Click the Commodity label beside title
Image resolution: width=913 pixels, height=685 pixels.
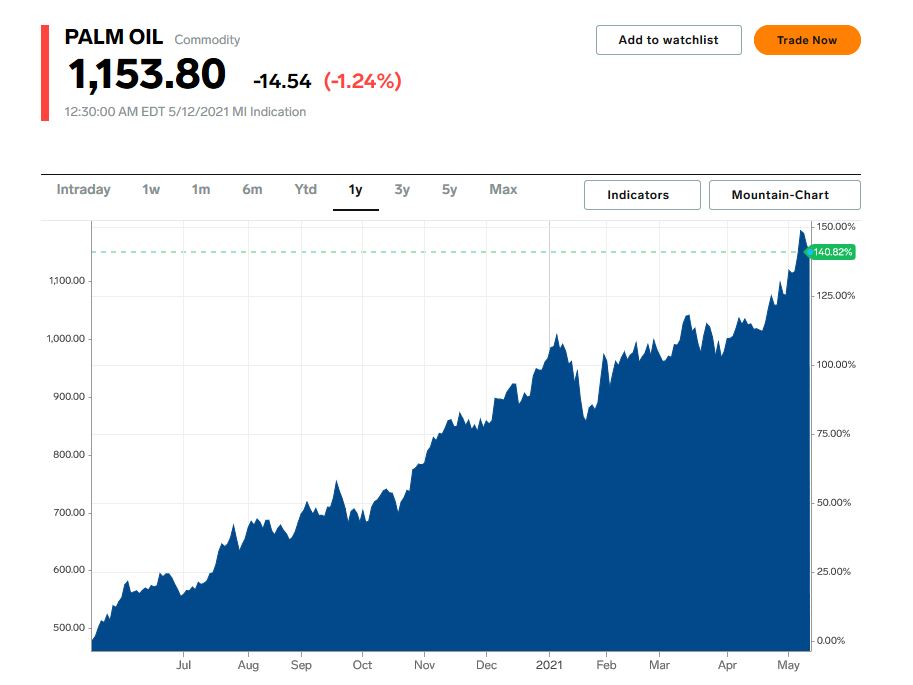[x=207, y=40]
